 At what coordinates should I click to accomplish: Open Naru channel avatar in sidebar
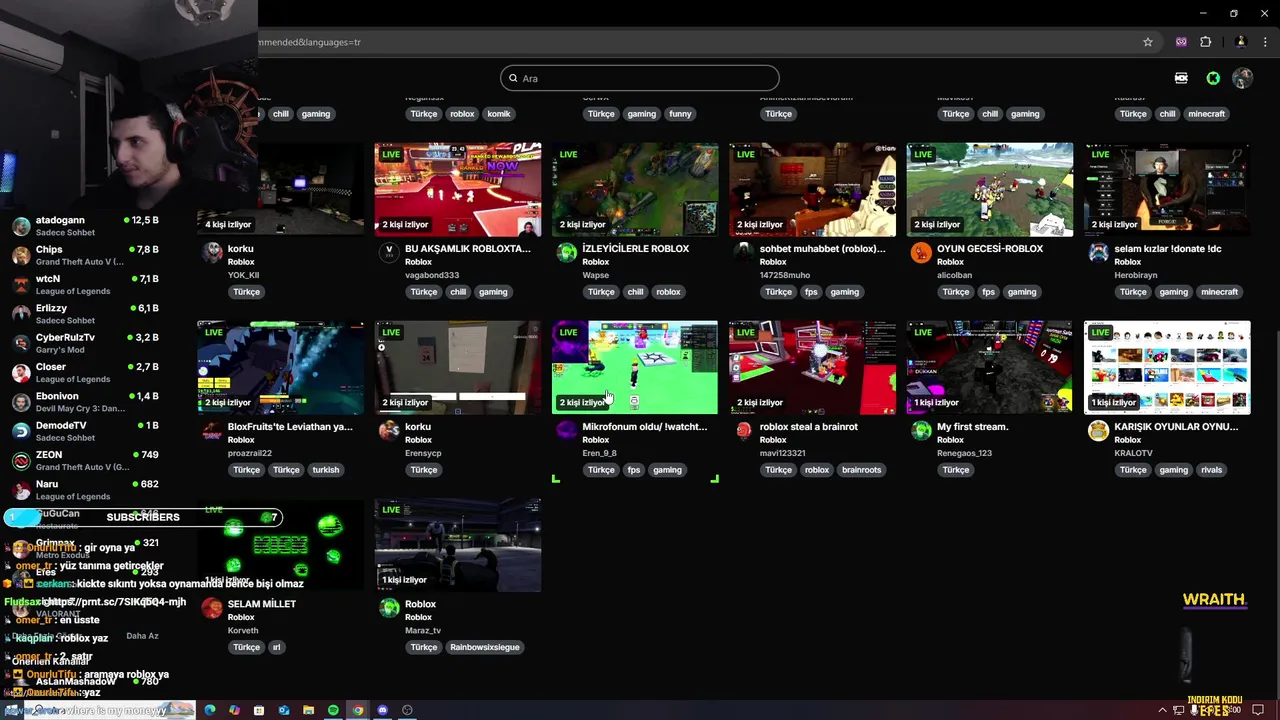(21, 490)
